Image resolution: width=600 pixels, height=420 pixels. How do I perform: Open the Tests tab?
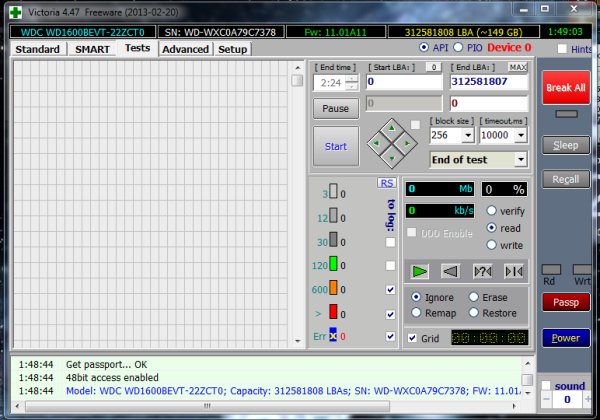(137, 48)
